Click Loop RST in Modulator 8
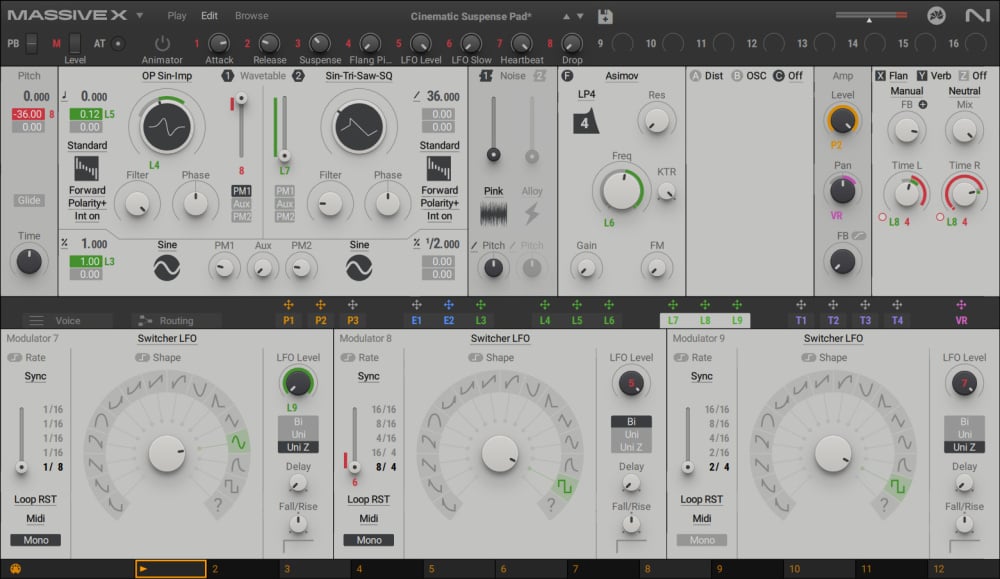1000x579 pixels. pos(368,499)
